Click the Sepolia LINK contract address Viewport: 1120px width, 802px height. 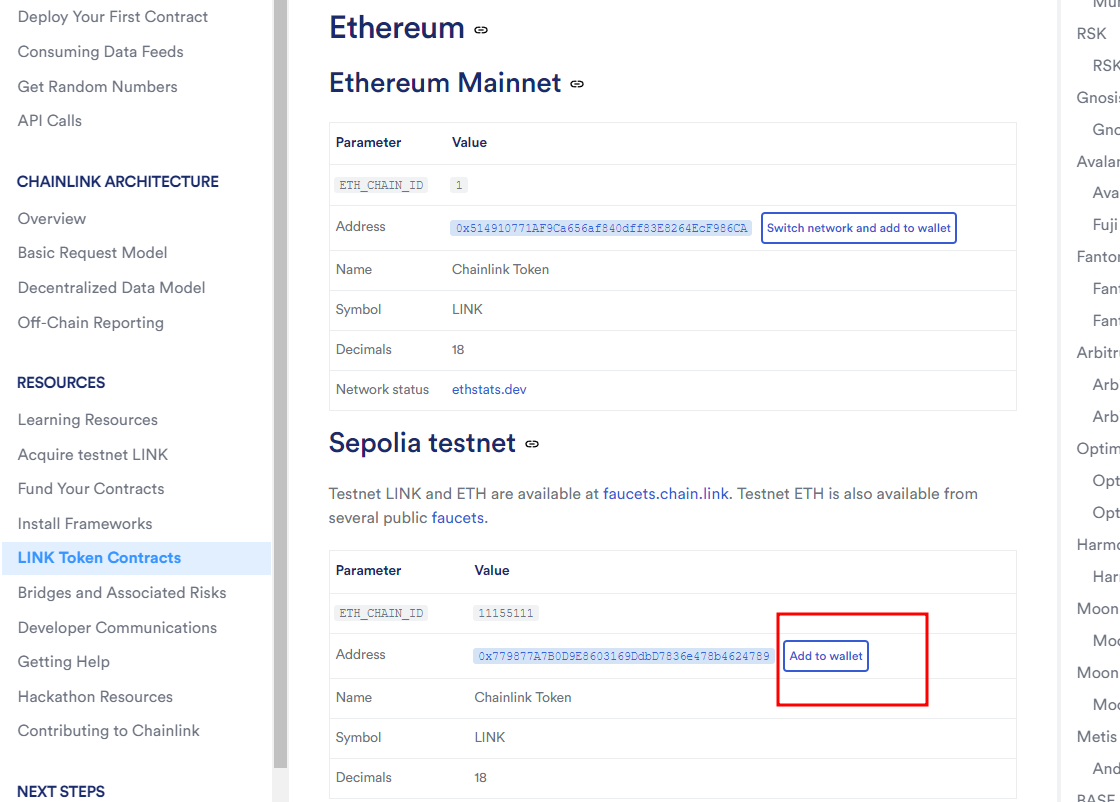coord(624,656)
